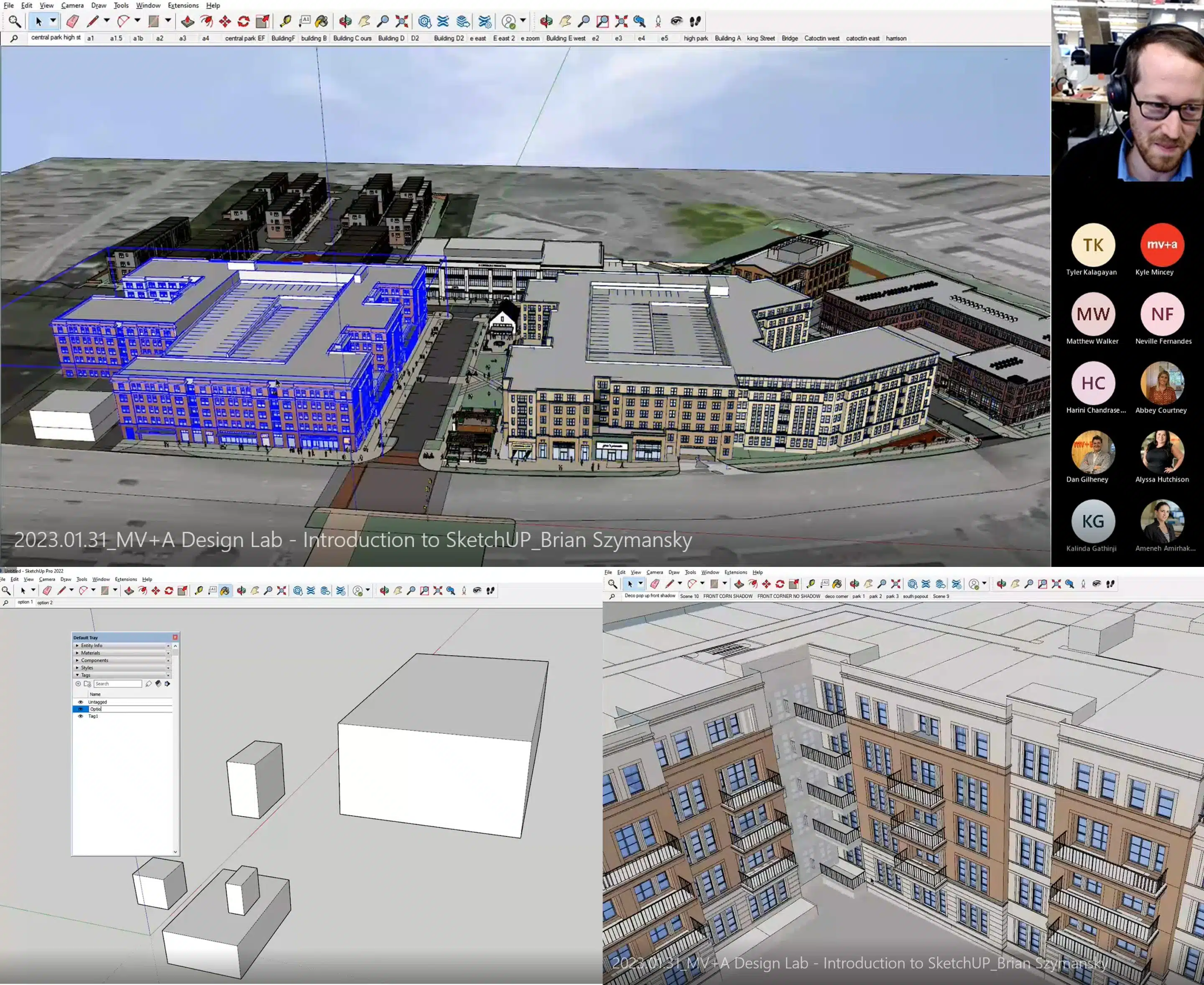Toggle visibility of the Untagged tag
Image resolution: width=1204 pixels, height=985 pixels.
tap(80, 702)
